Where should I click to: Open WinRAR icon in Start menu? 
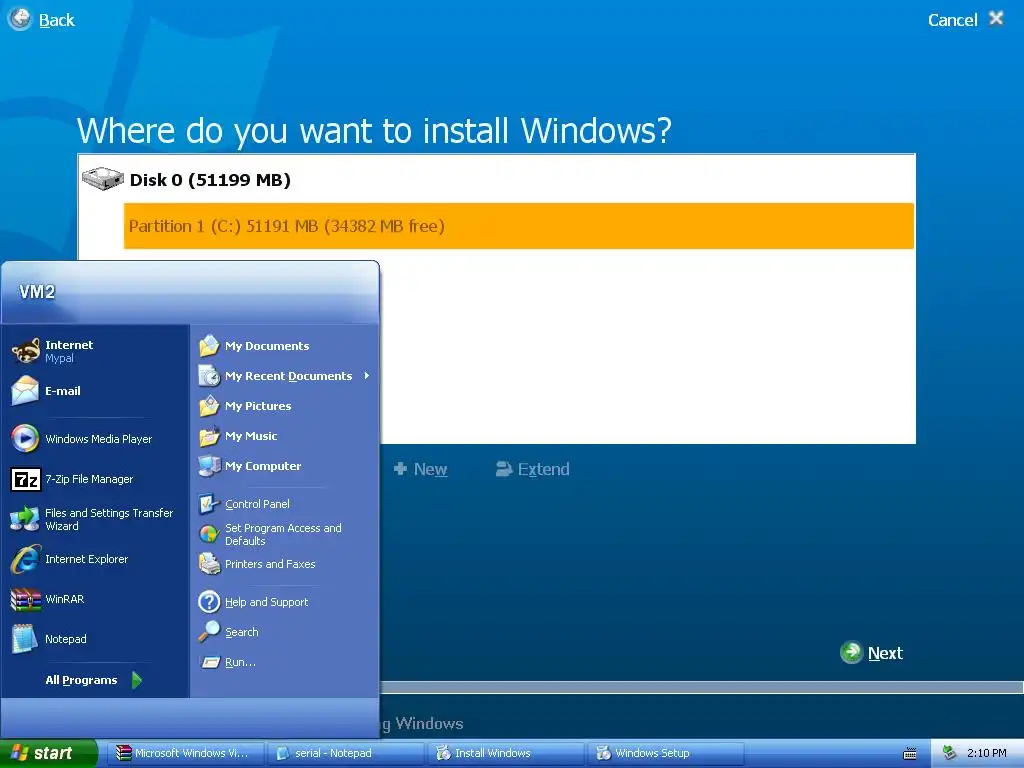(25, 599)
